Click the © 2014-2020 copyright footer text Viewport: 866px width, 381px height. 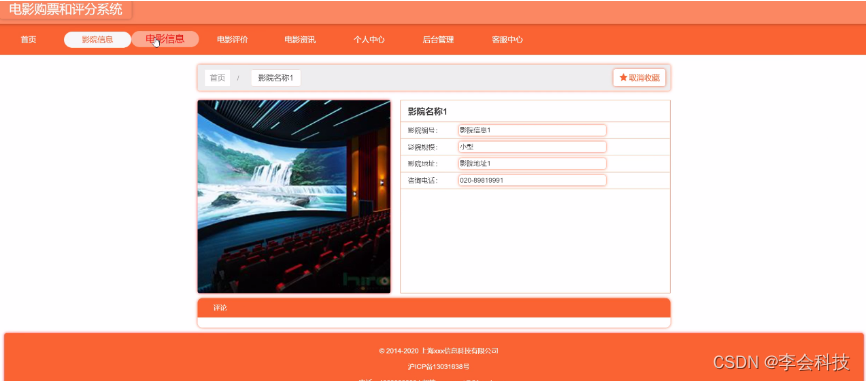(439, 351)
